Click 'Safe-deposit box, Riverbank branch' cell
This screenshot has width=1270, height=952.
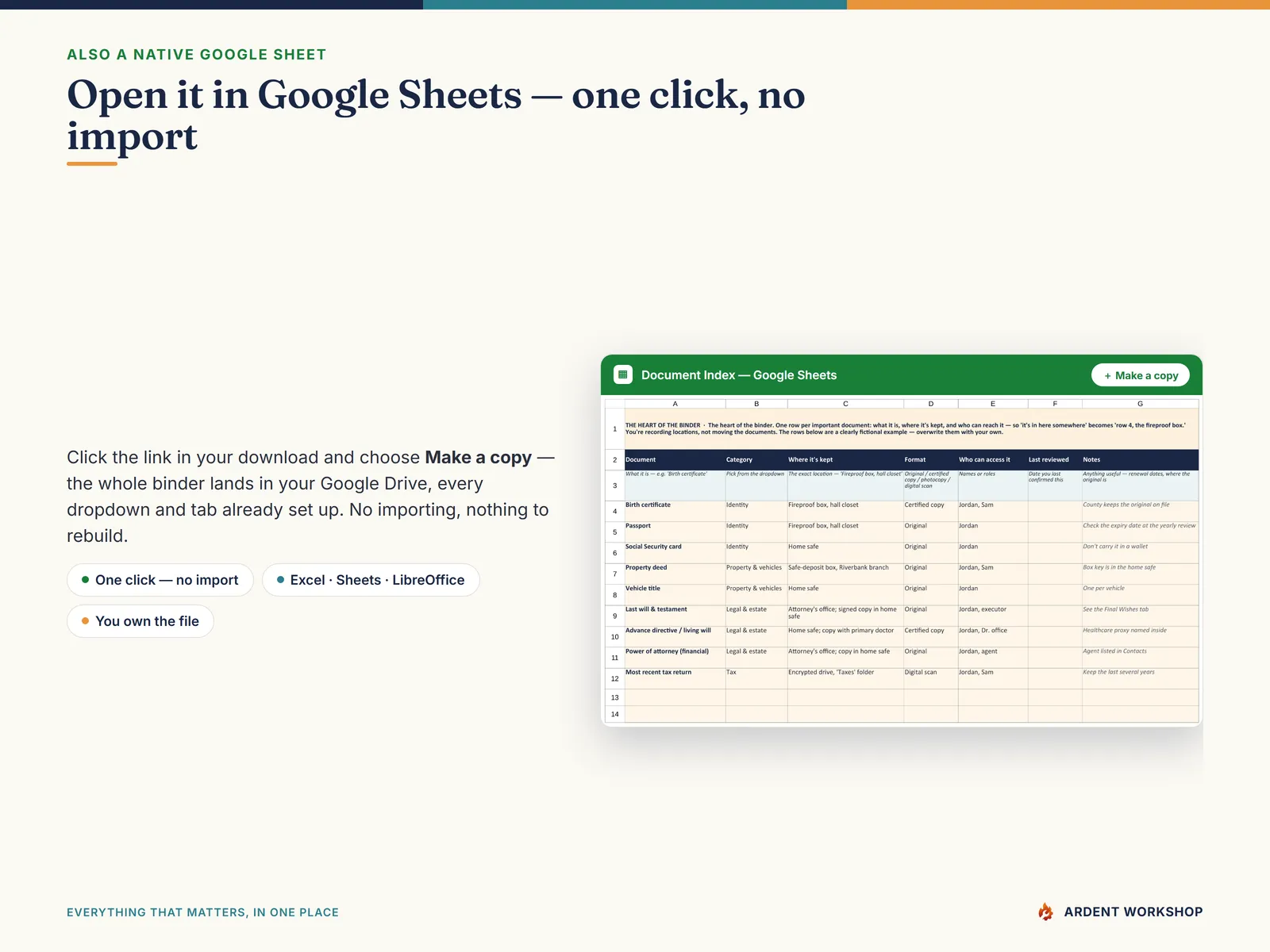pos(845,574)
